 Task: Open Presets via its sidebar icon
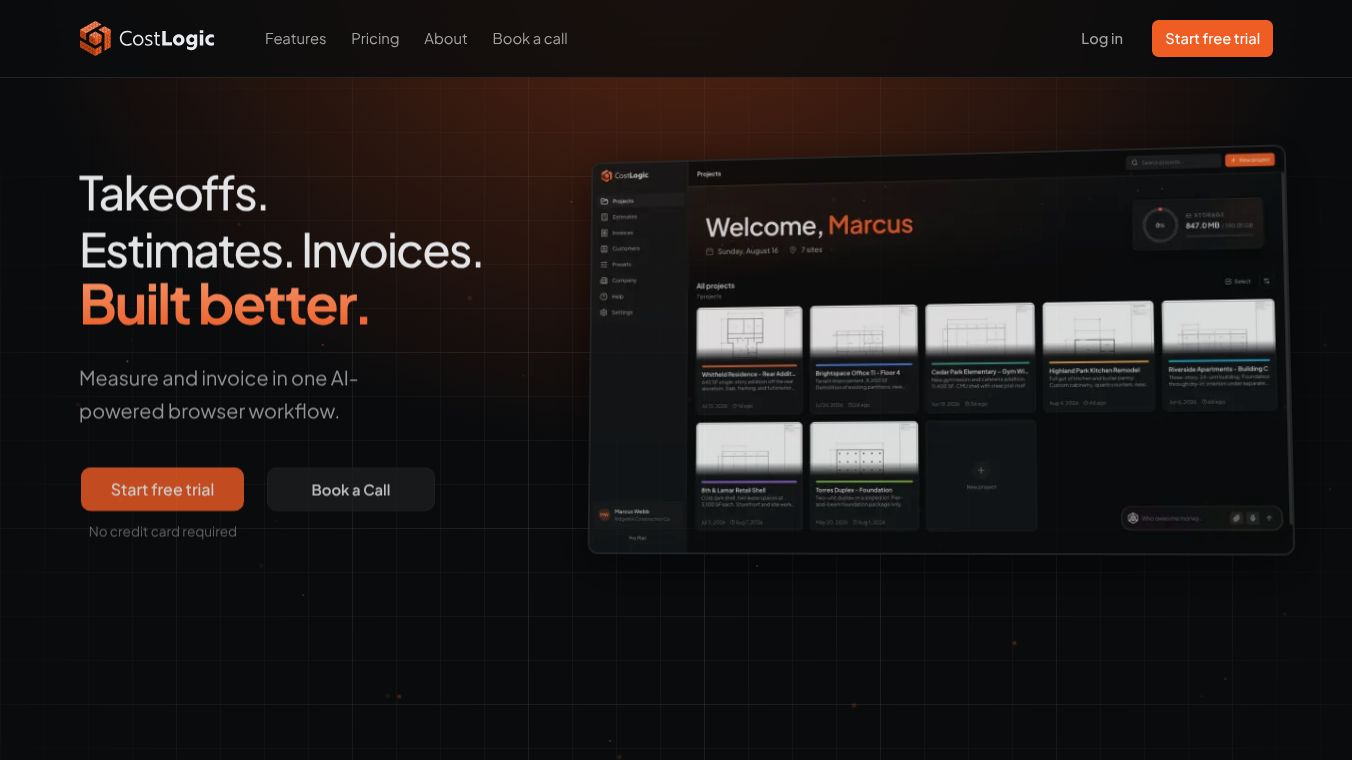click(x=604, y=265)
